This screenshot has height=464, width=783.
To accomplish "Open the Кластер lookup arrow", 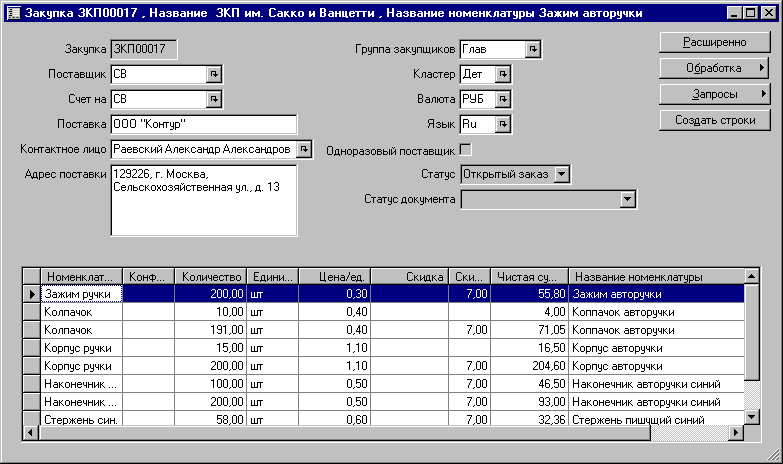I will 503,74.
